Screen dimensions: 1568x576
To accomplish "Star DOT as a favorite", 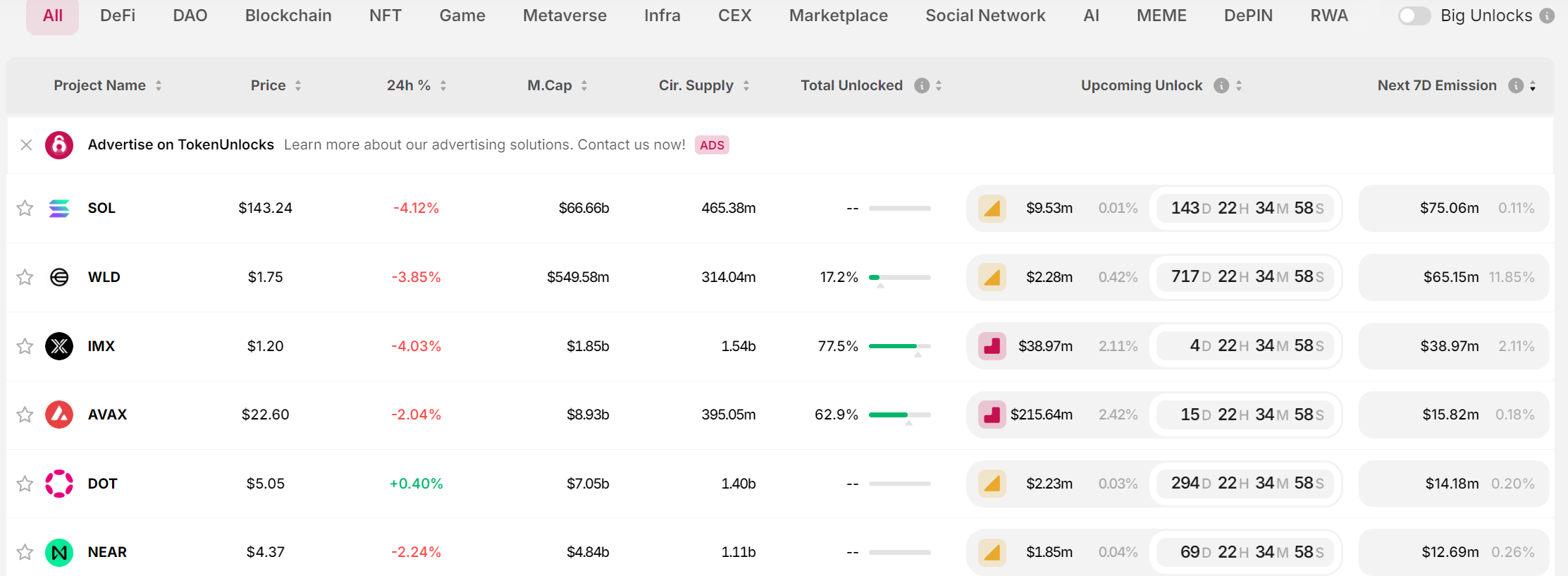I will pos(25,484).
